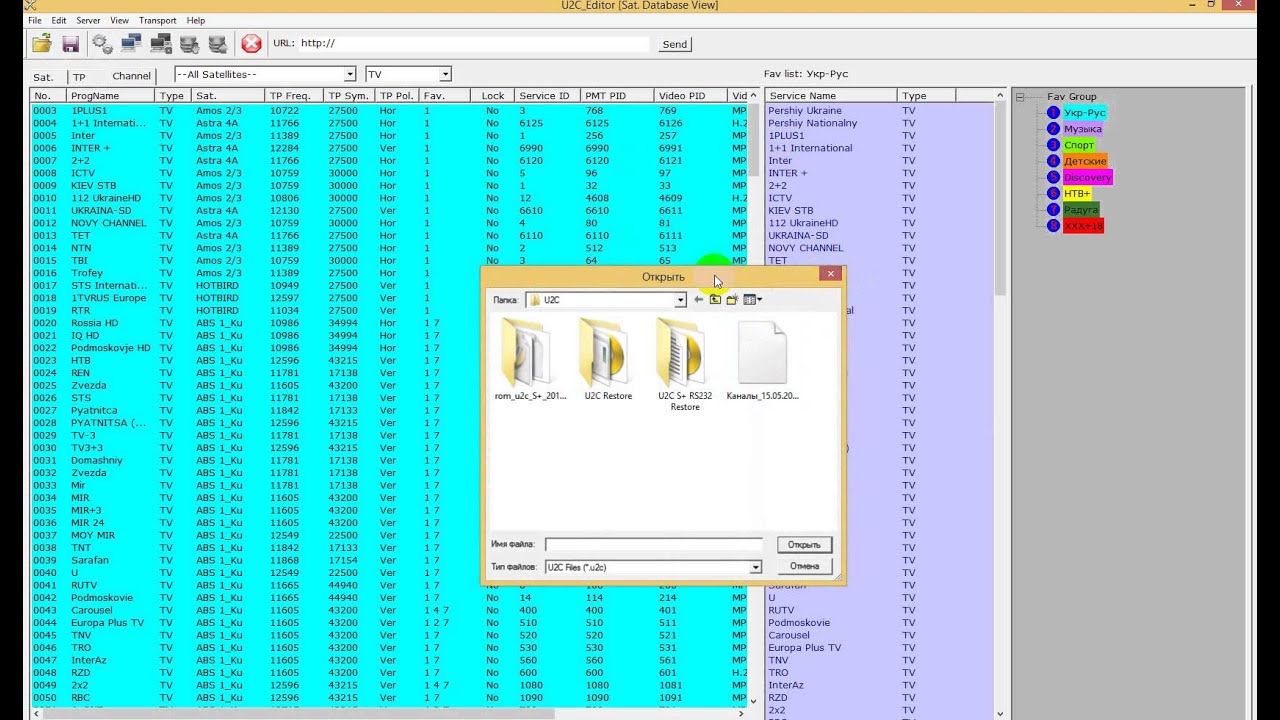Image resolution: width=1280 pixels, height=720 pixels.
Task: Expand the Папка folder location dropdown
Action: [680, 300]
